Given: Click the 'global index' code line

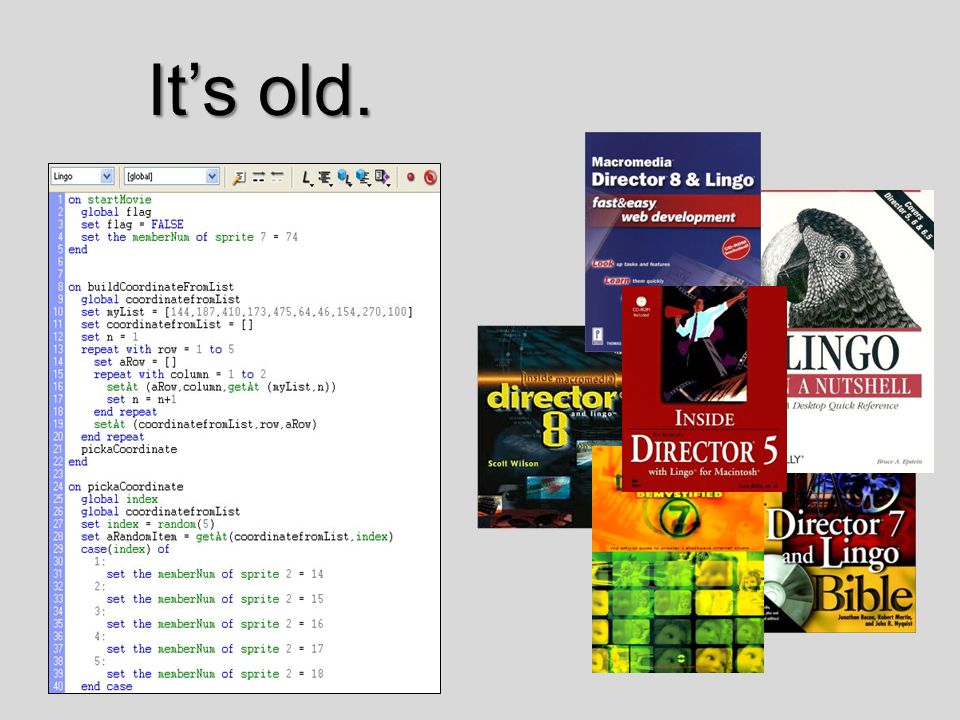Looking at the screenshot, I should [119, 499].
